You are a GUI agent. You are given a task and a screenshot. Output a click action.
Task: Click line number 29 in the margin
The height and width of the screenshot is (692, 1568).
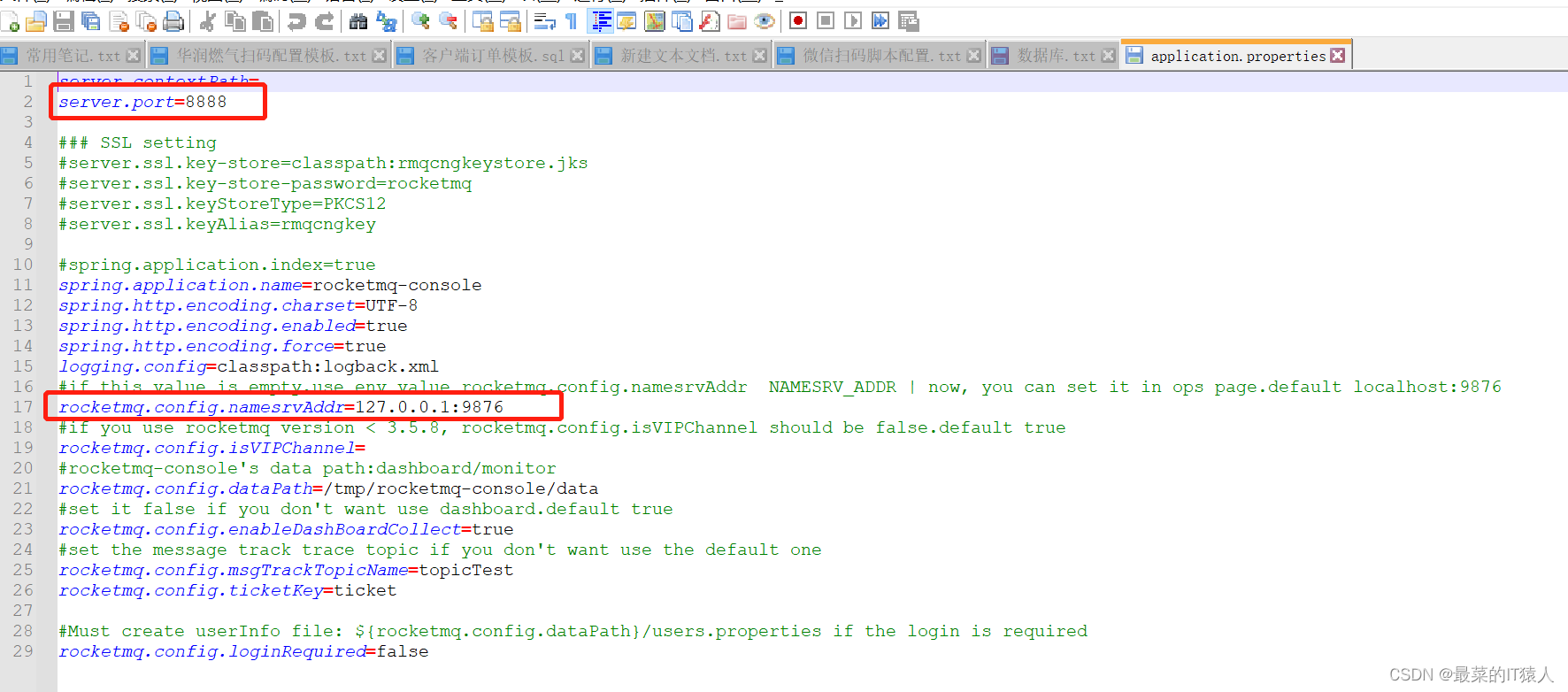point(23,651)
